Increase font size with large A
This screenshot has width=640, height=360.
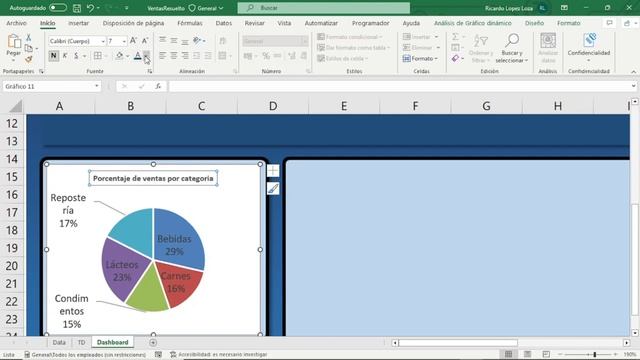133,41
